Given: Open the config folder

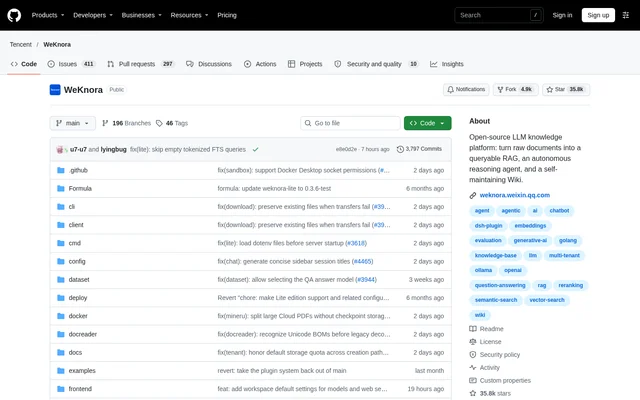Looking at the screenshot, I should click(x=77, y=261).
